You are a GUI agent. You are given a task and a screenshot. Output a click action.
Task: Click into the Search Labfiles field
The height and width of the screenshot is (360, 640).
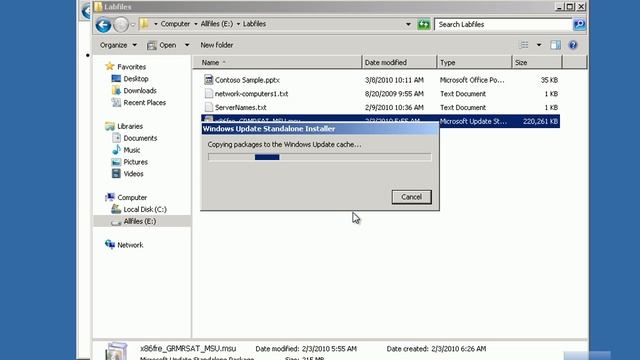(x=503, y=24)
